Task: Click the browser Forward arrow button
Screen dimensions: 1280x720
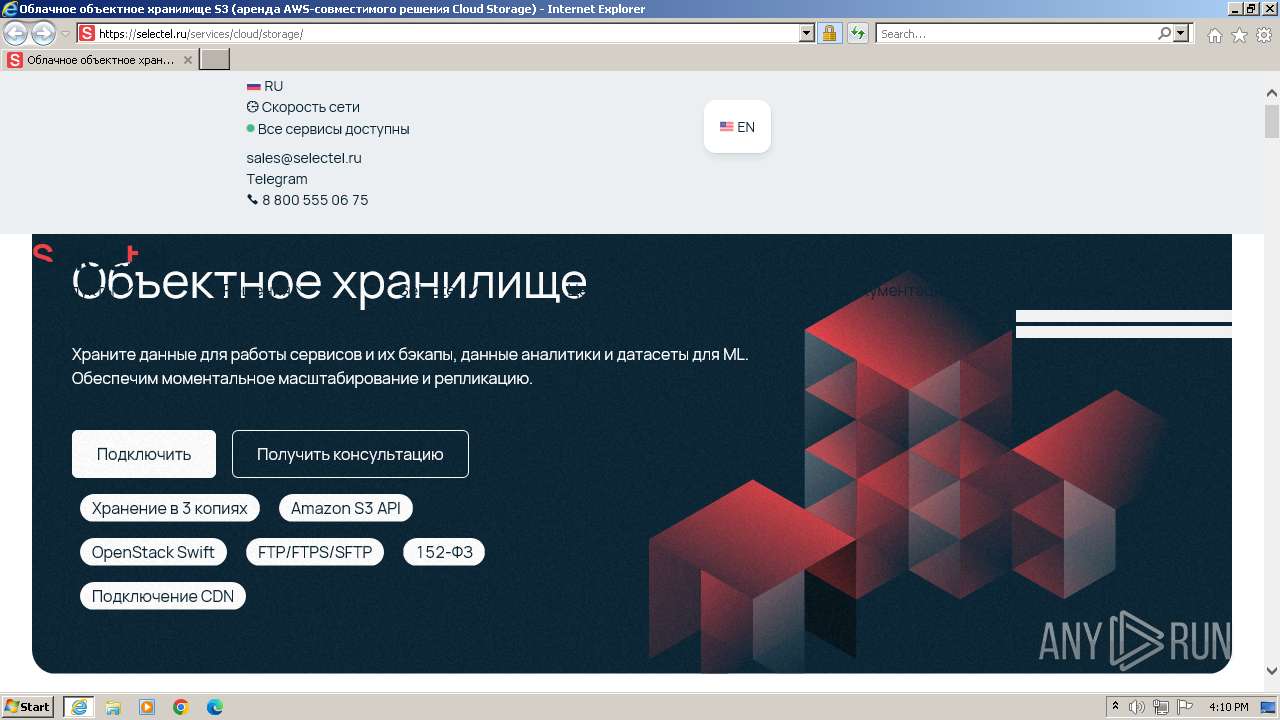Action: (x=43, y=33)
